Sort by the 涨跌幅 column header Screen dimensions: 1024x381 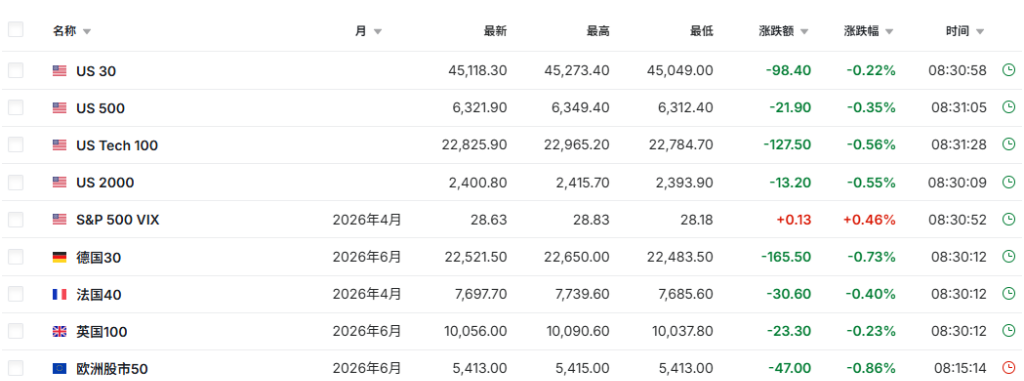point(869,31)
